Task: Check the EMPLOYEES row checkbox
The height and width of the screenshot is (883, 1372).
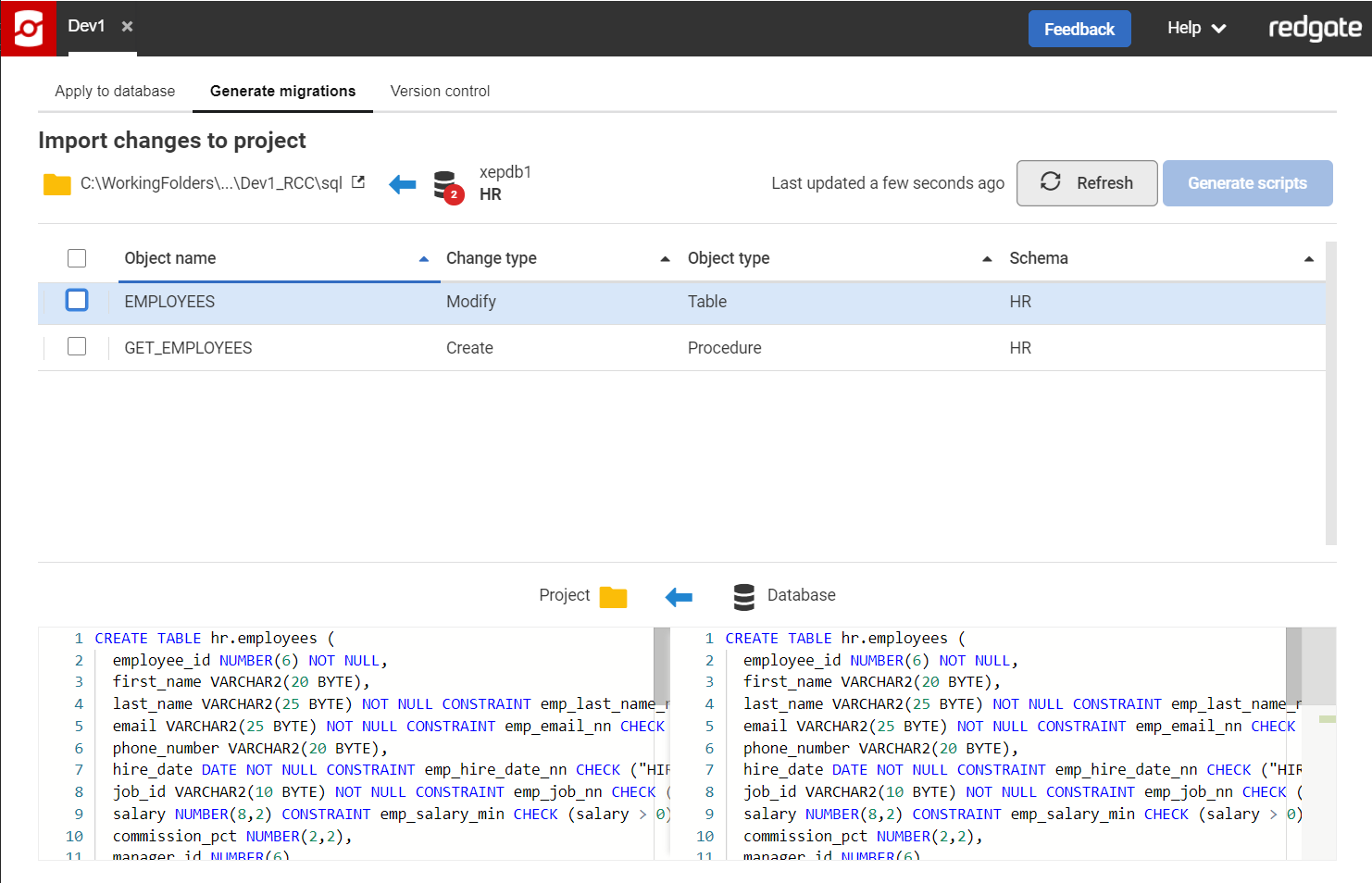Action: click(x=77, y=301)
